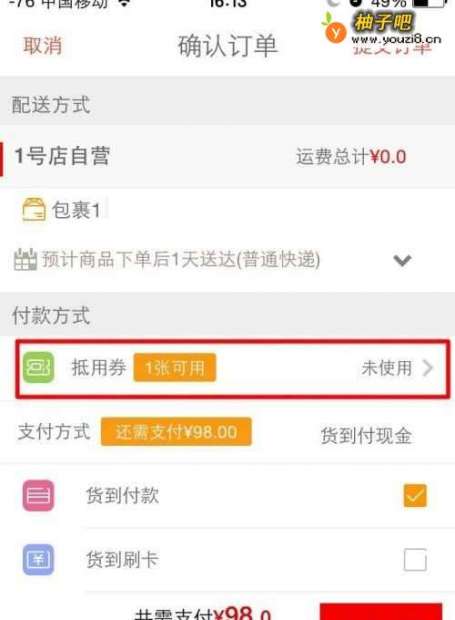Tap the WiFi signal icon in status bar

[x=125, y=3]
